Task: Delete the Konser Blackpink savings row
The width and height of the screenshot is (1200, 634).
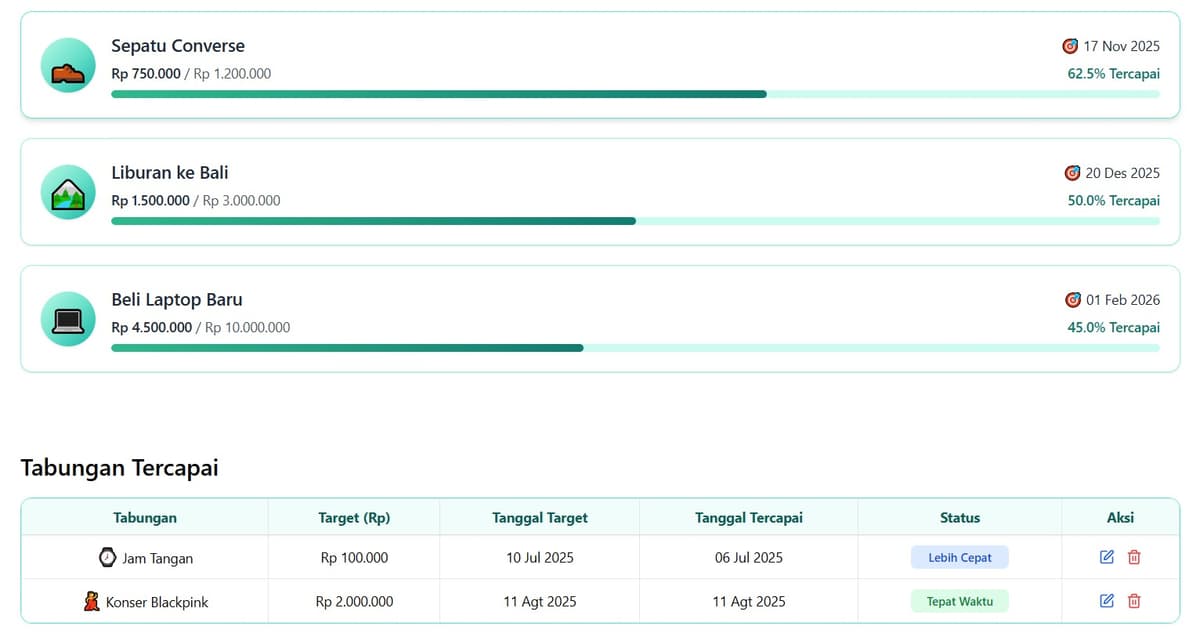Action: (x=1134, y=601)
